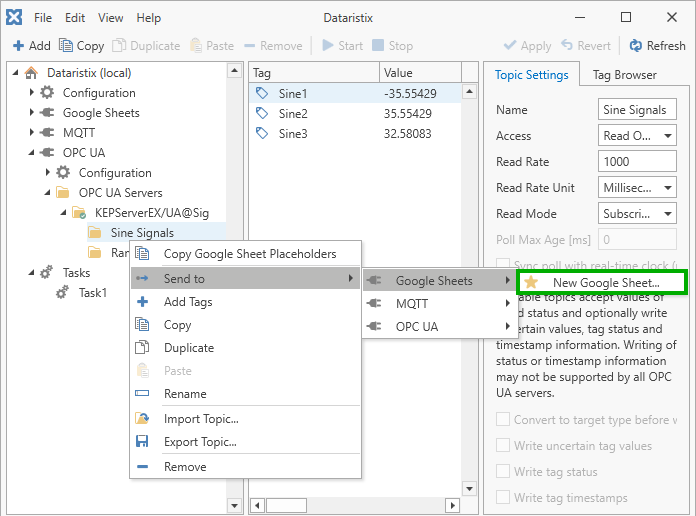The image size is (696, 516).
Task: Open the Read Rate Unit dropdown
Action: coord(637,188)
